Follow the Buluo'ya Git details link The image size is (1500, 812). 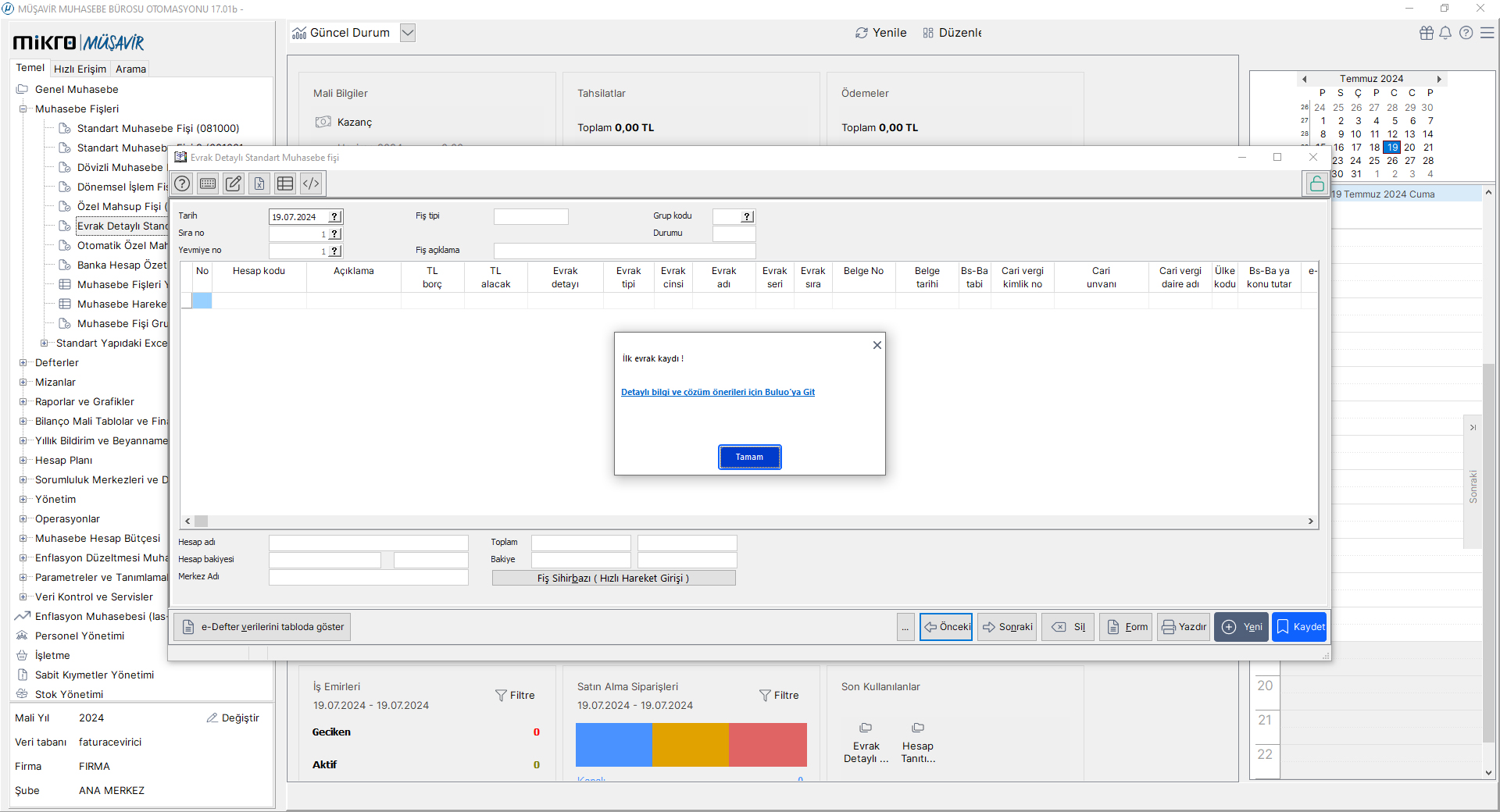[x=717, y=392]
